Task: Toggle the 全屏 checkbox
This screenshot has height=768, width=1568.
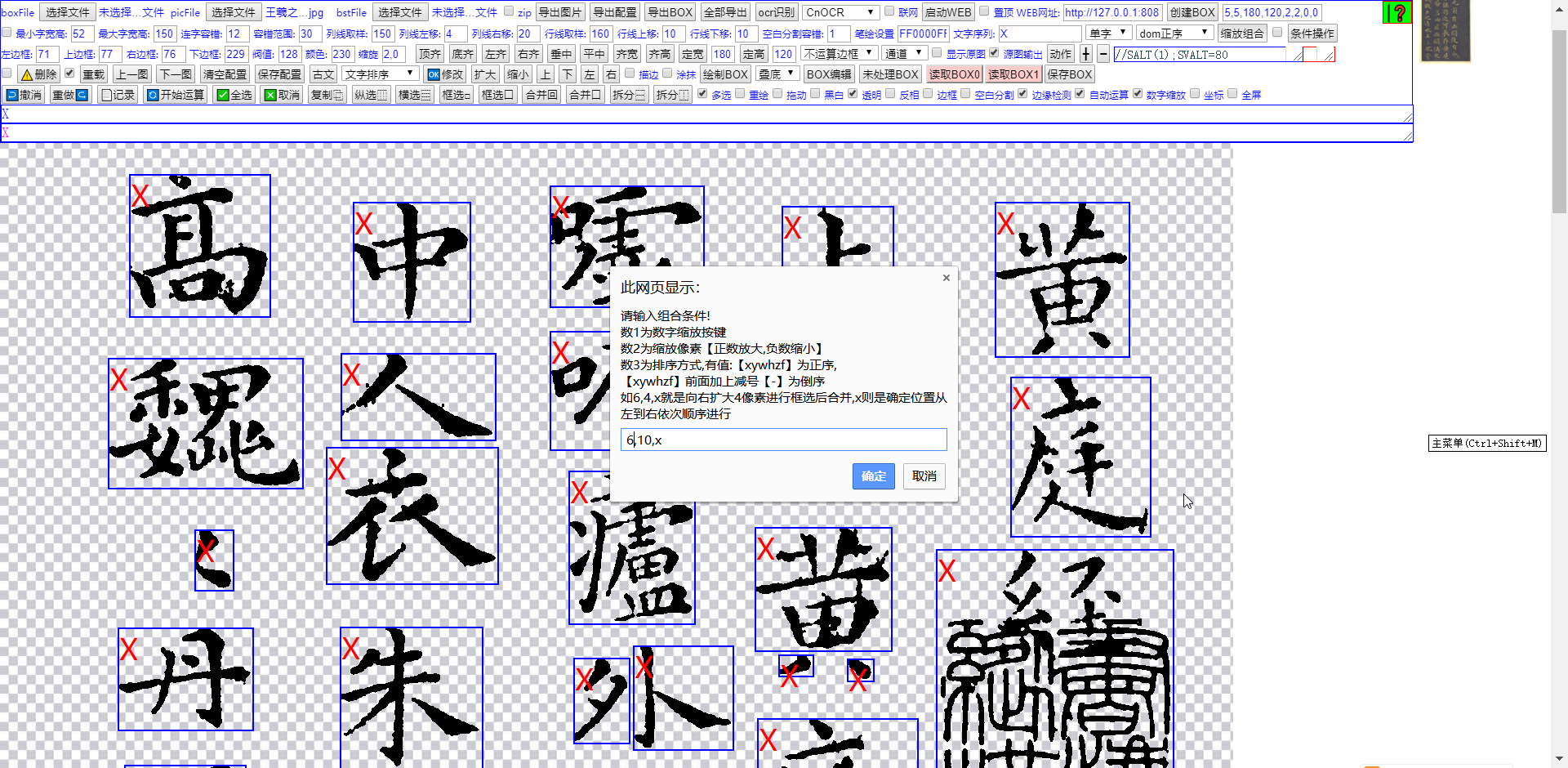Action: (x=1232, y=94)
